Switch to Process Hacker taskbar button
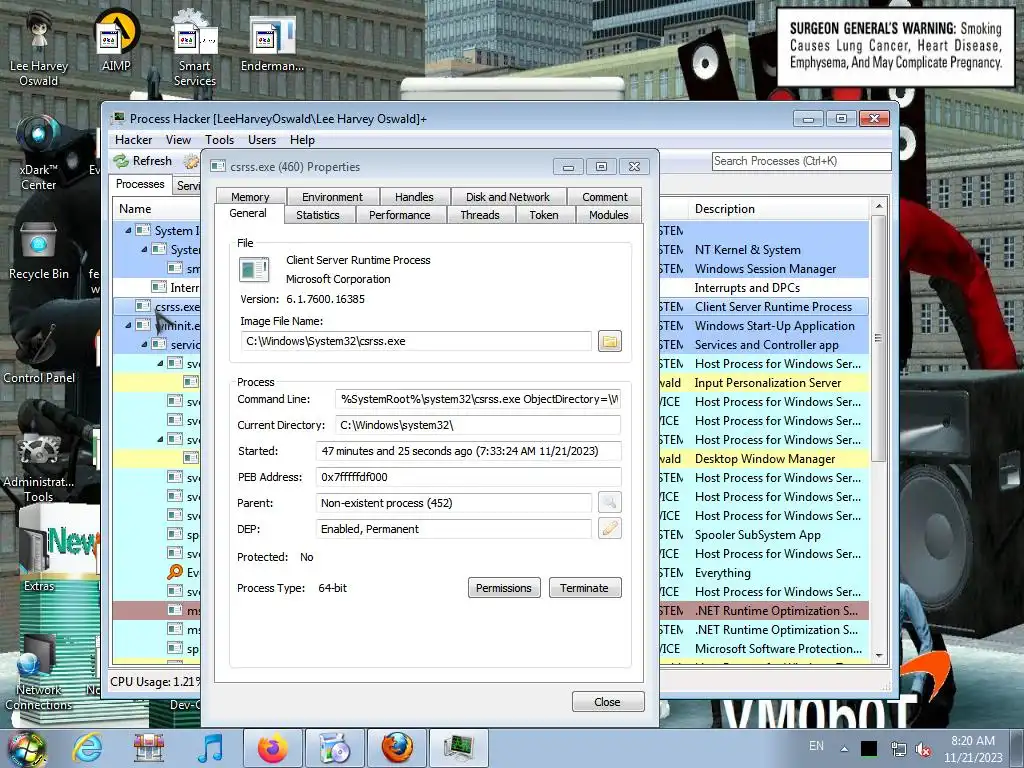The height and width of the screenshot is (768, 1024). (x=458, y=748)
